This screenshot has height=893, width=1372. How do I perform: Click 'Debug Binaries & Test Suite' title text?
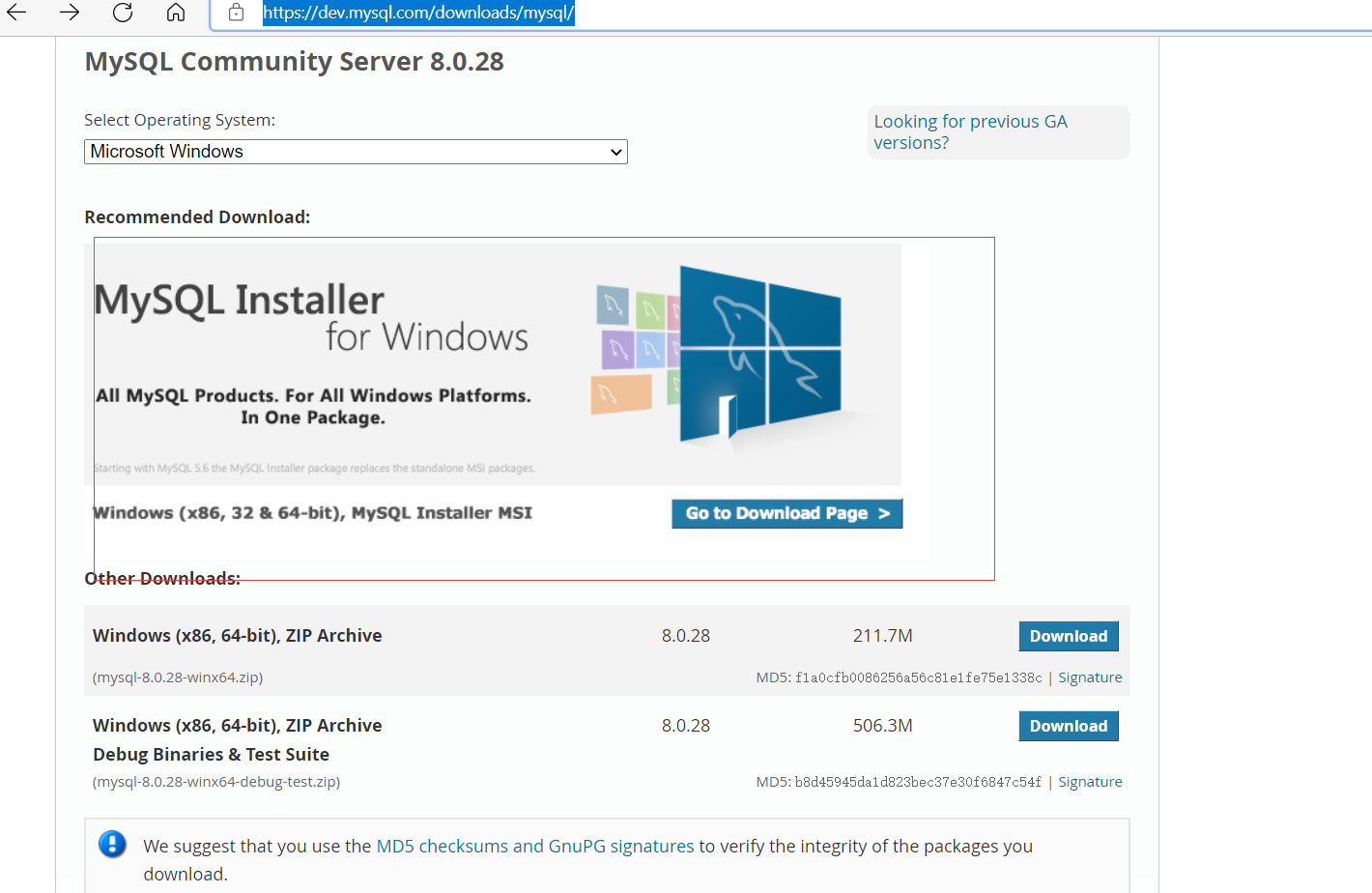(x=211, y=755)
